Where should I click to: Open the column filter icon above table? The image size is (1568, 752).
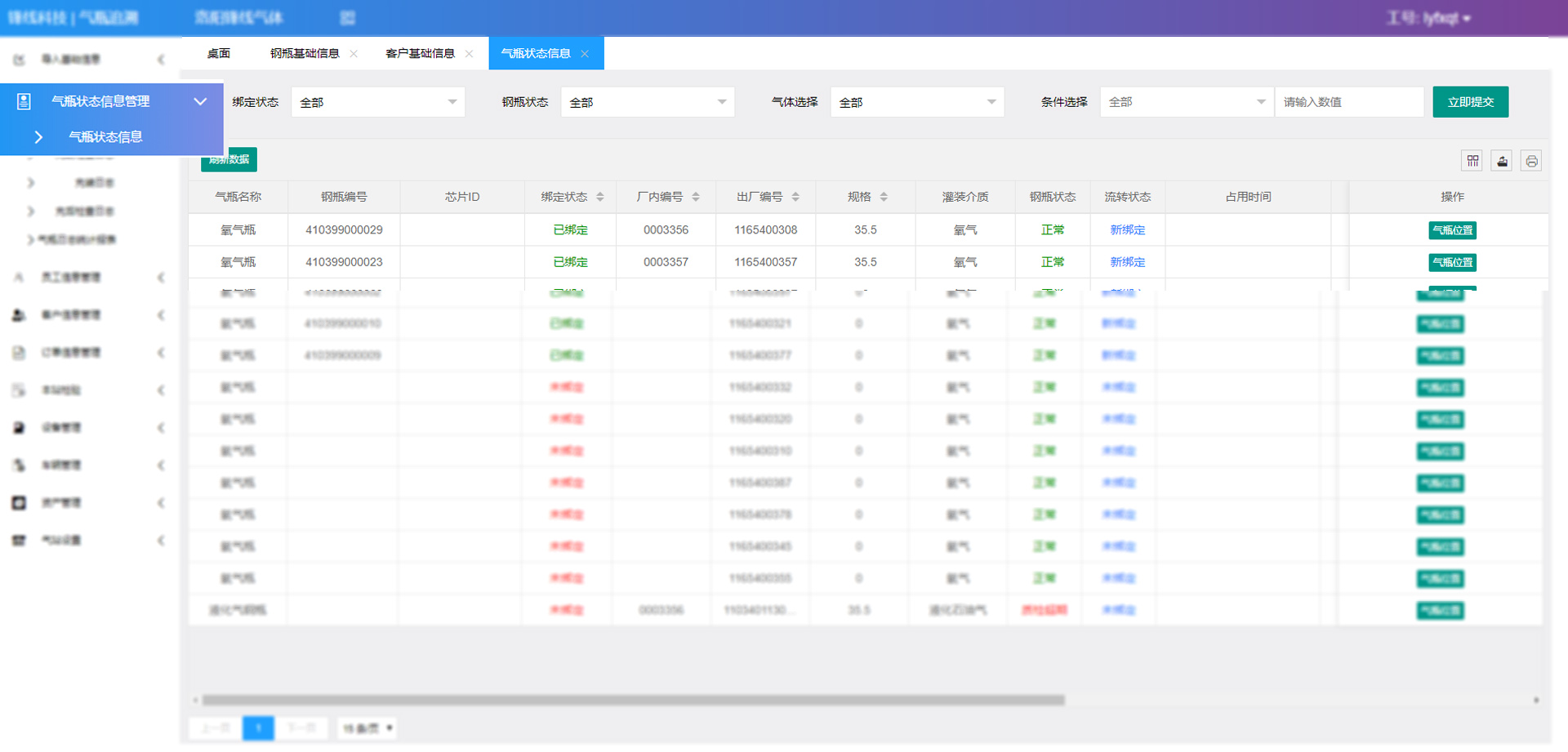click(x=1472, y=161)
